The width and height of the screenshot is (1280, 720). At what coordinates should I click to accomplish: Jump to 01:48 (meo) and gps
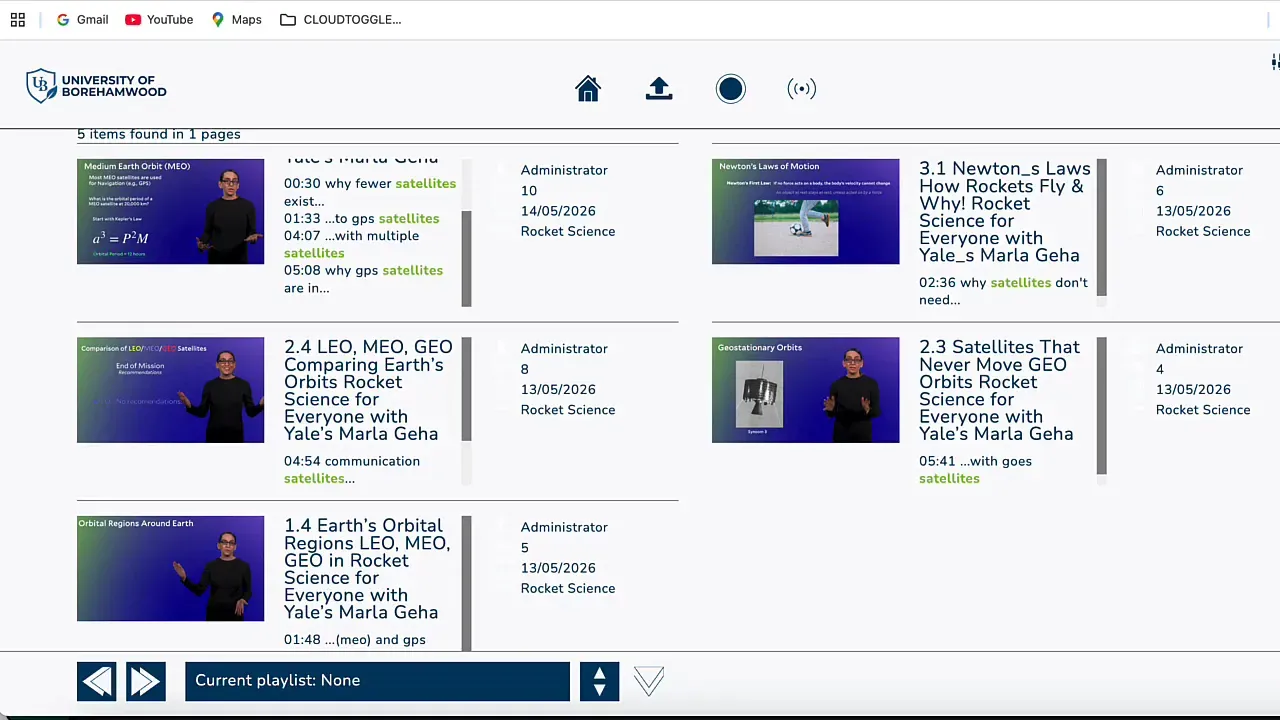pyautogui.click(x=355, y=639)
